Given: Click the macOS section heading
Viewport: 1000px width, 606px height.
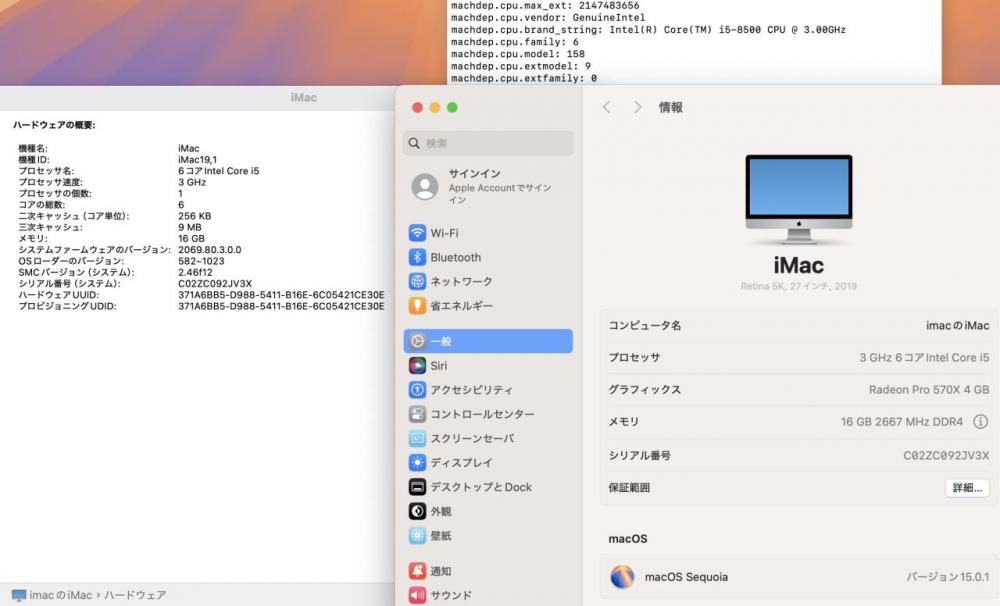Looking at the screenshot, I should [x=628, y=539].
